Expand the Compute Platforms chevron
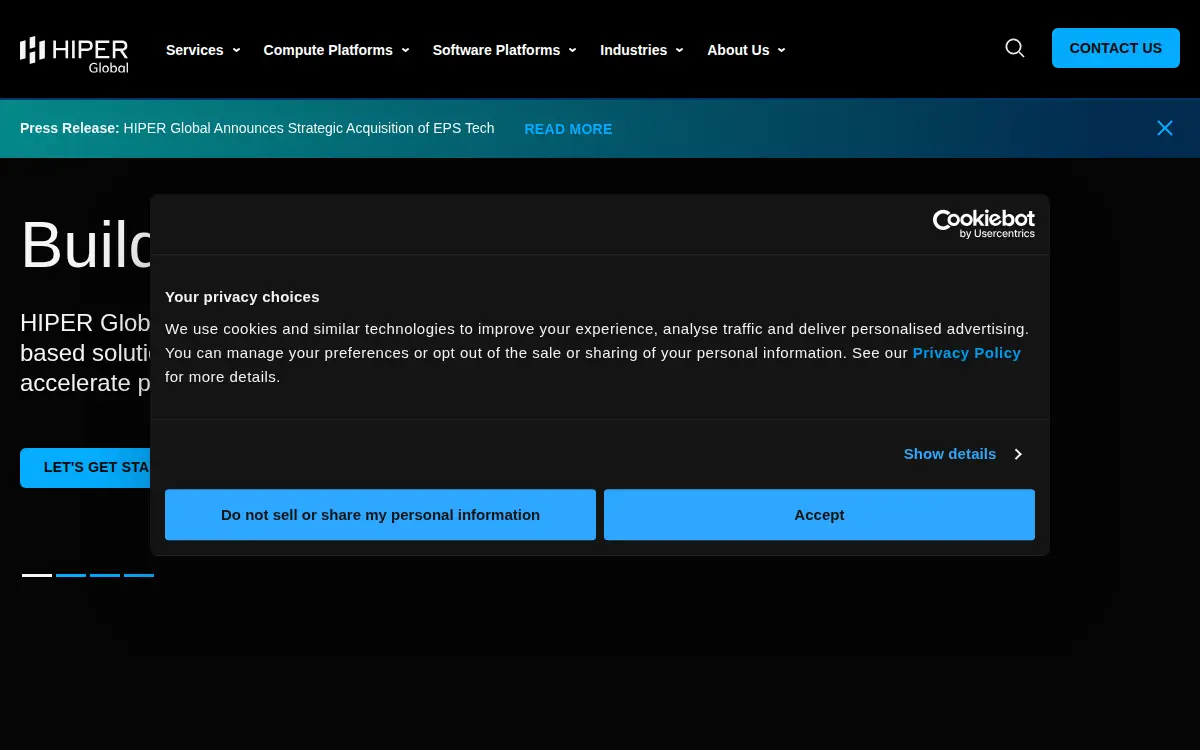The height and width of the screenshot is (750, 1200). [405, 50]
